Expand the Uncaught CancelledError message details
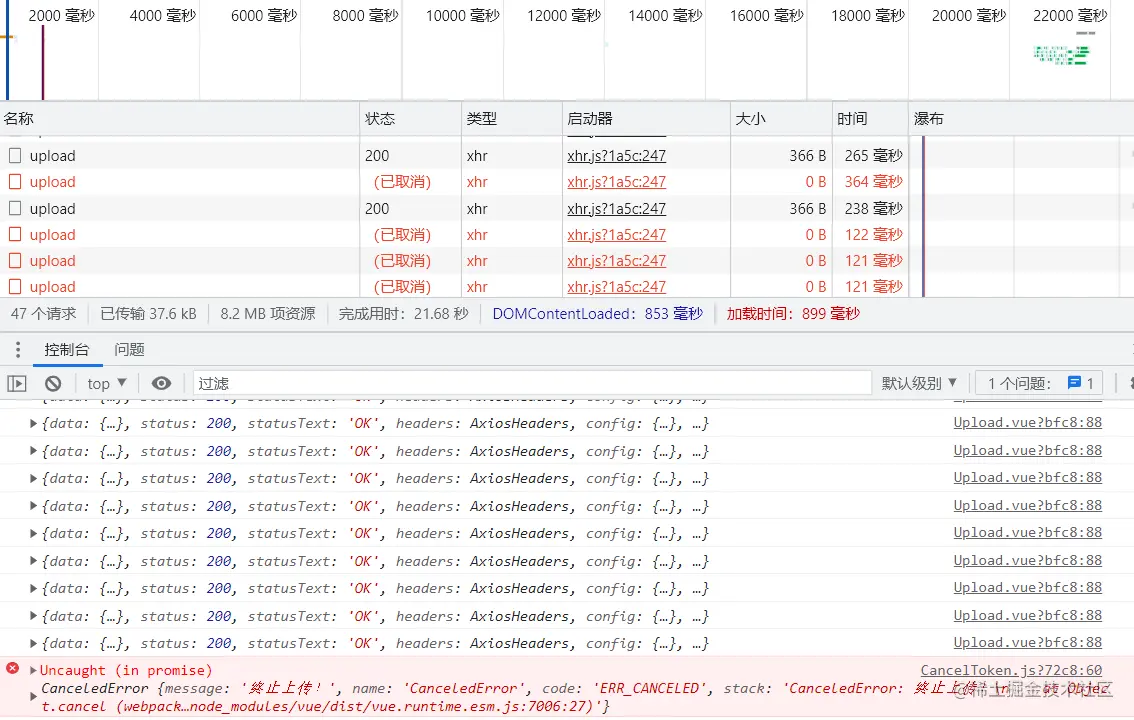 [x=32, y=670]
